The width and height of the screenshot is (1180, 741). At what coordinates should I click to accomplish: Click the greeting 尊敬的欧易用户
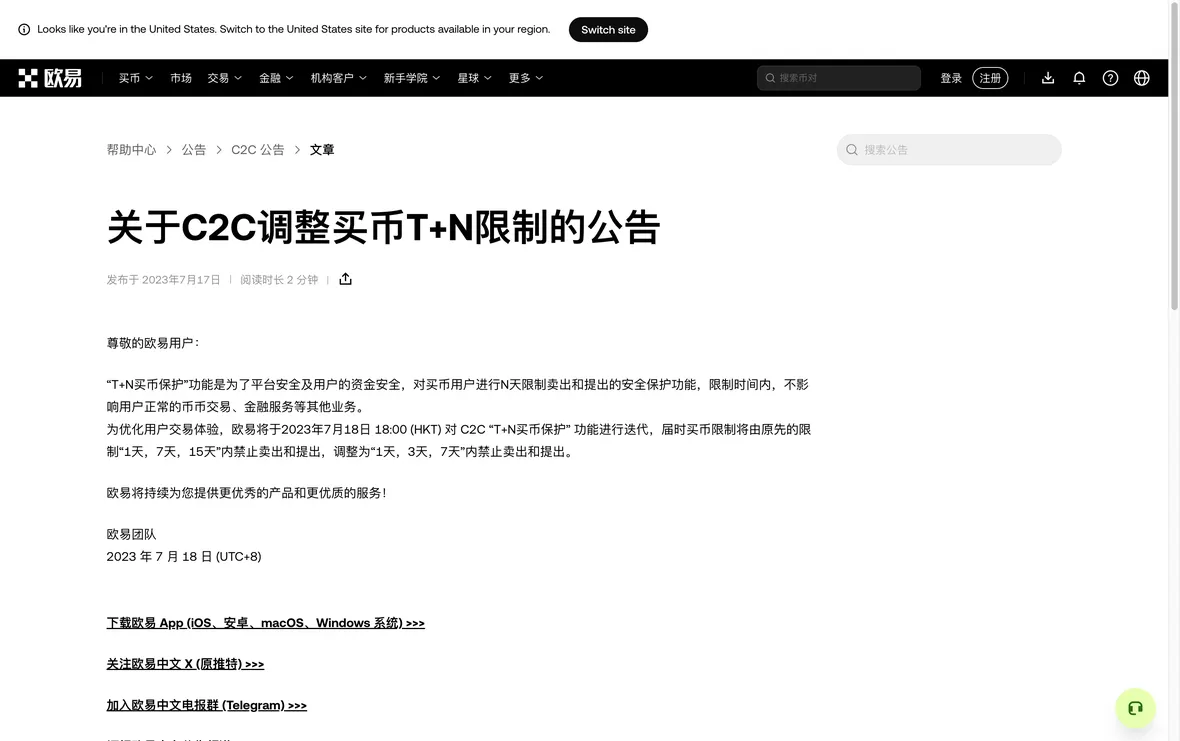coord(153,343)
